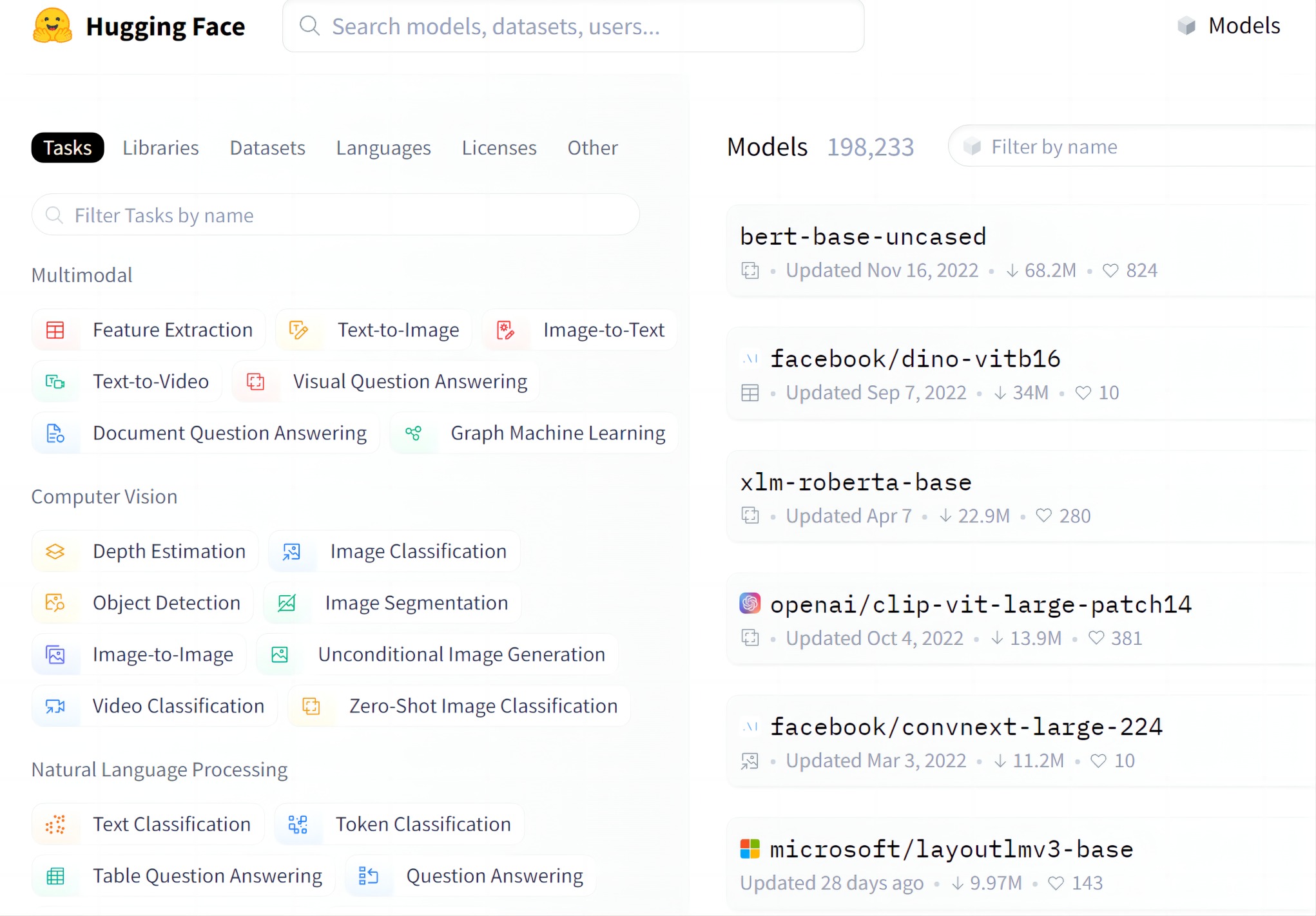Select the Languages tab

[x=383, y=148]
